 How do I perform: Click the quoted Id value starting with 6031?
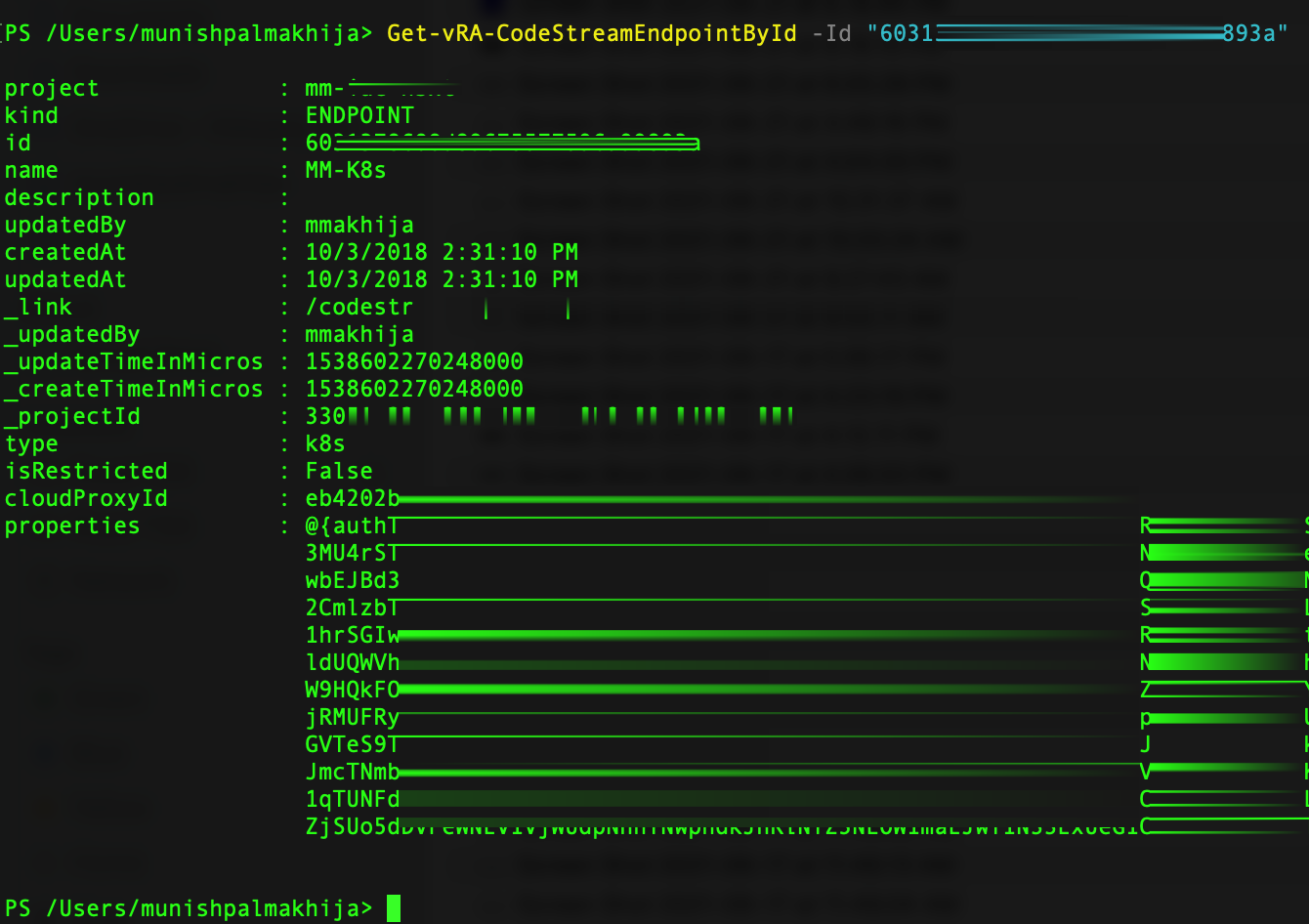pyautogui.click(x=1077, y=33)
